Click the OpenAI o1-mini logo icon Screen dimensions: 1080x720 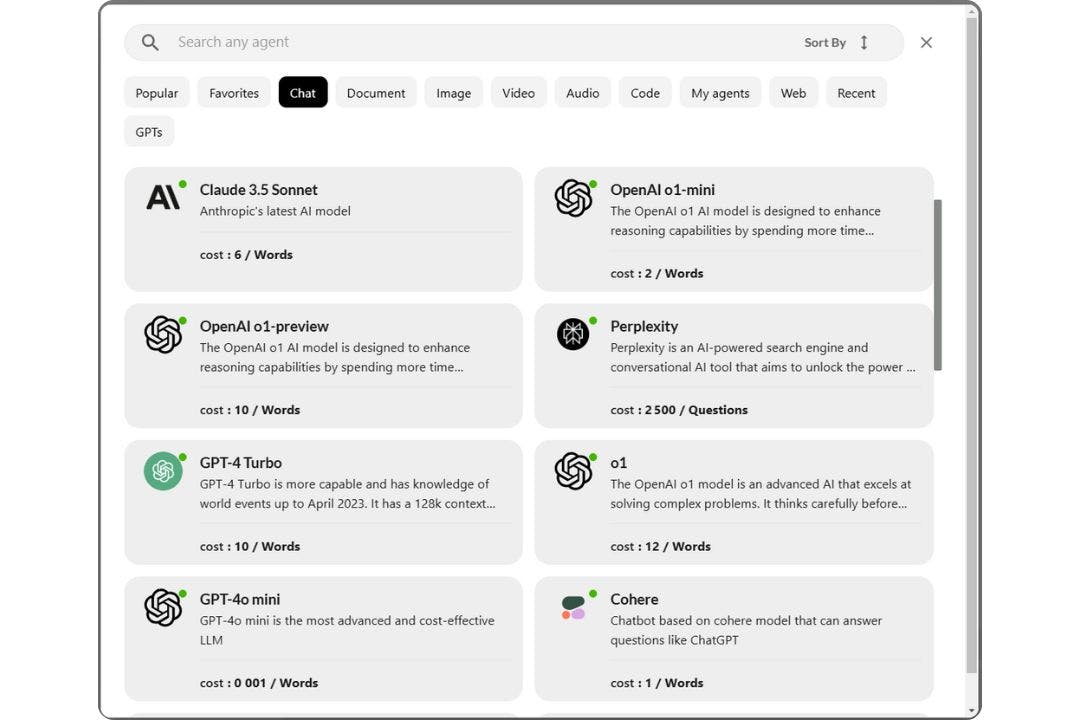click(x=572, y=198)
